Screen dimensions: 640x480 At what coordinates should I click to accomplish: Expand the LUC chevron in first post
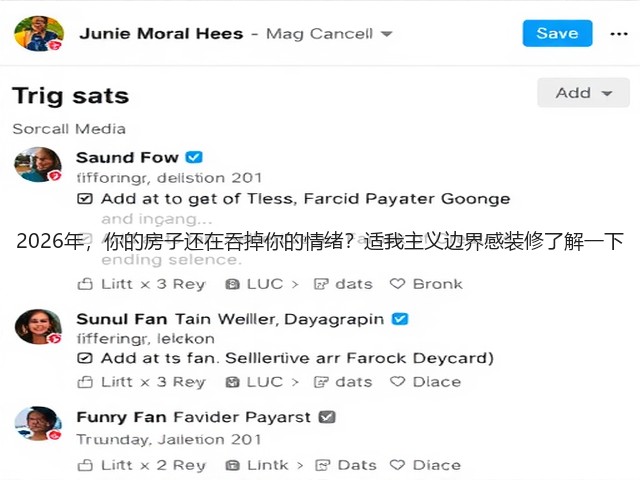tap(295, 284)
